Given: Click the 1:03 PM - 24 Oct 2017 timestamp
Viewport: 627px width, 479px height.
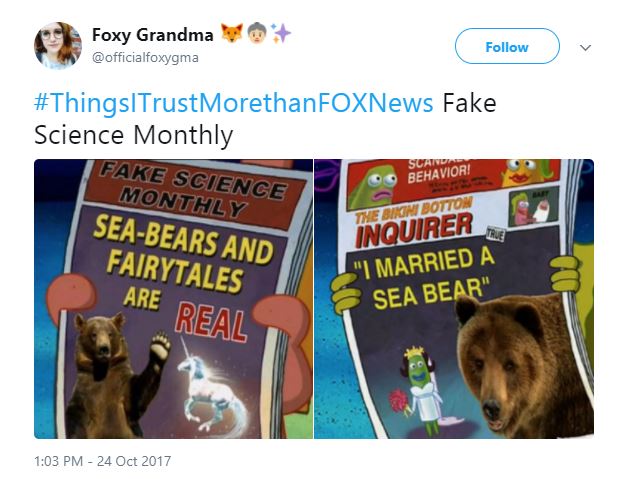Looking at the screenshot, I should (103, 461).
